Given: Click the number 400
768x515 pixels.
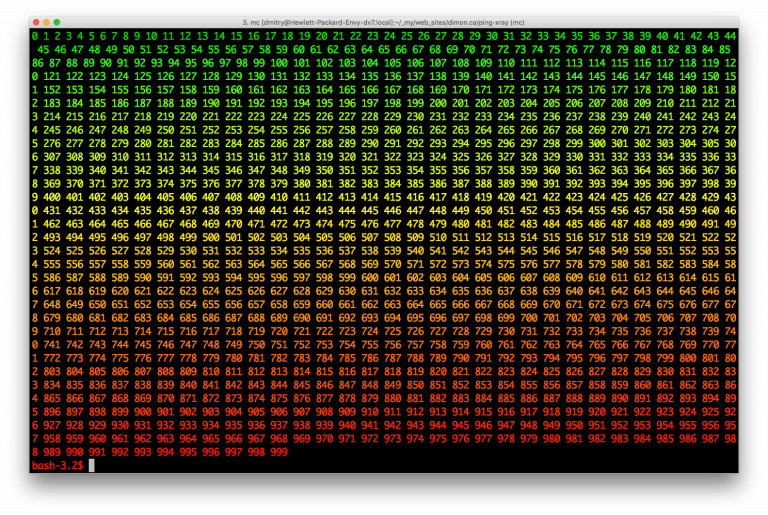Looking at the screenshot, I should click(x=51, y=197).
